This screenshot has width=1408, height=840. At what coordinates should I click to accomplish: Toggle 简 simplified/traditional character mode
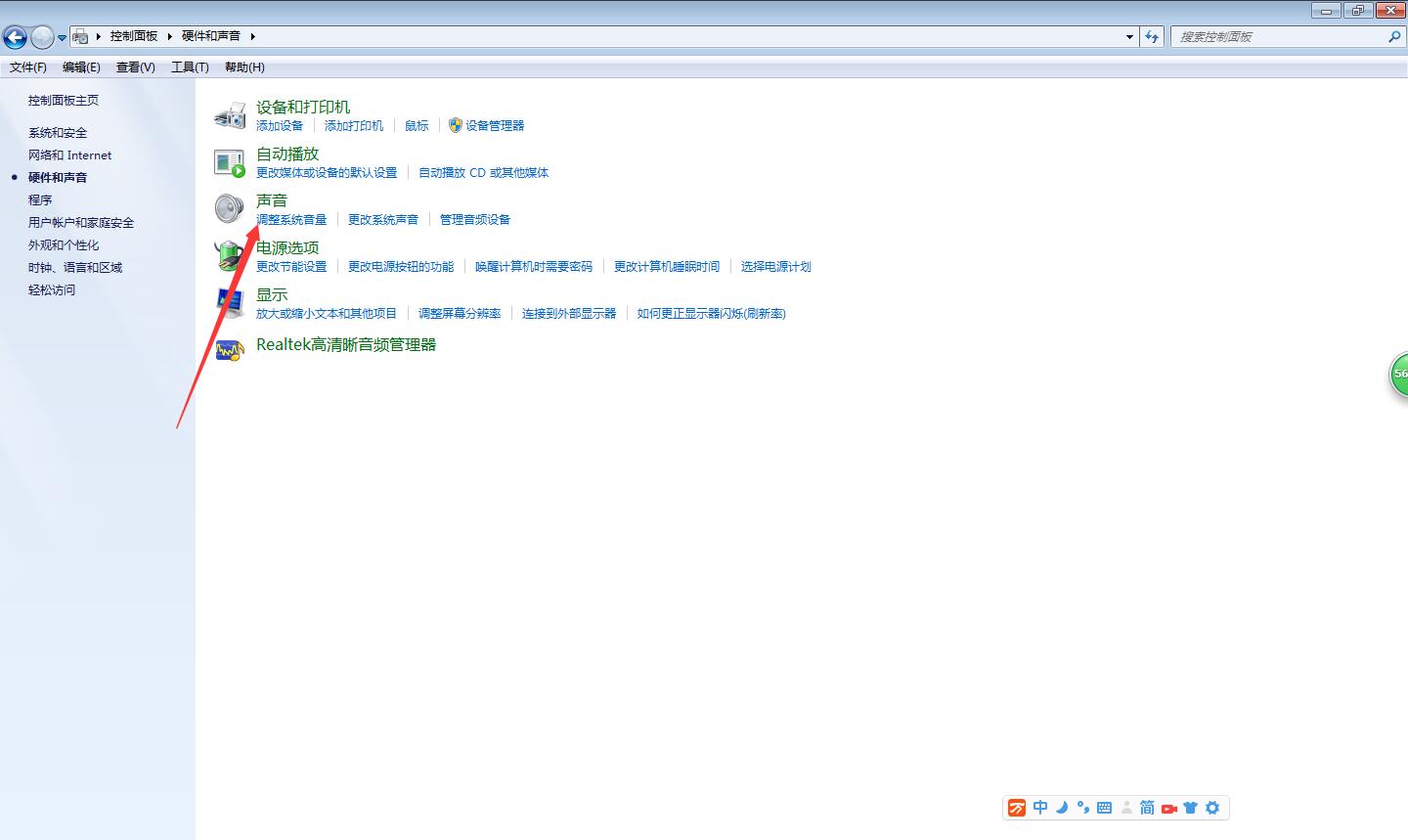coord(1147,808)
